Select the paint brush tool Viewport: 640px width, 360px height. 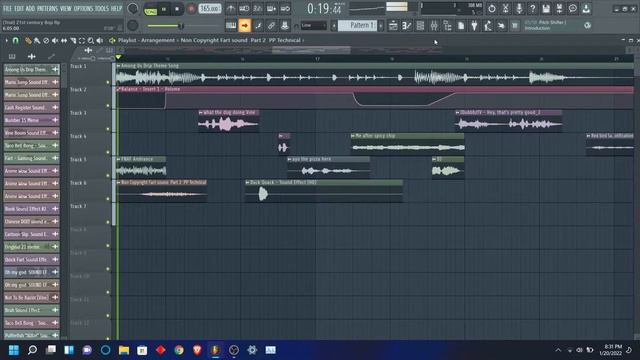pyautogui.click(x=37, y=40)
